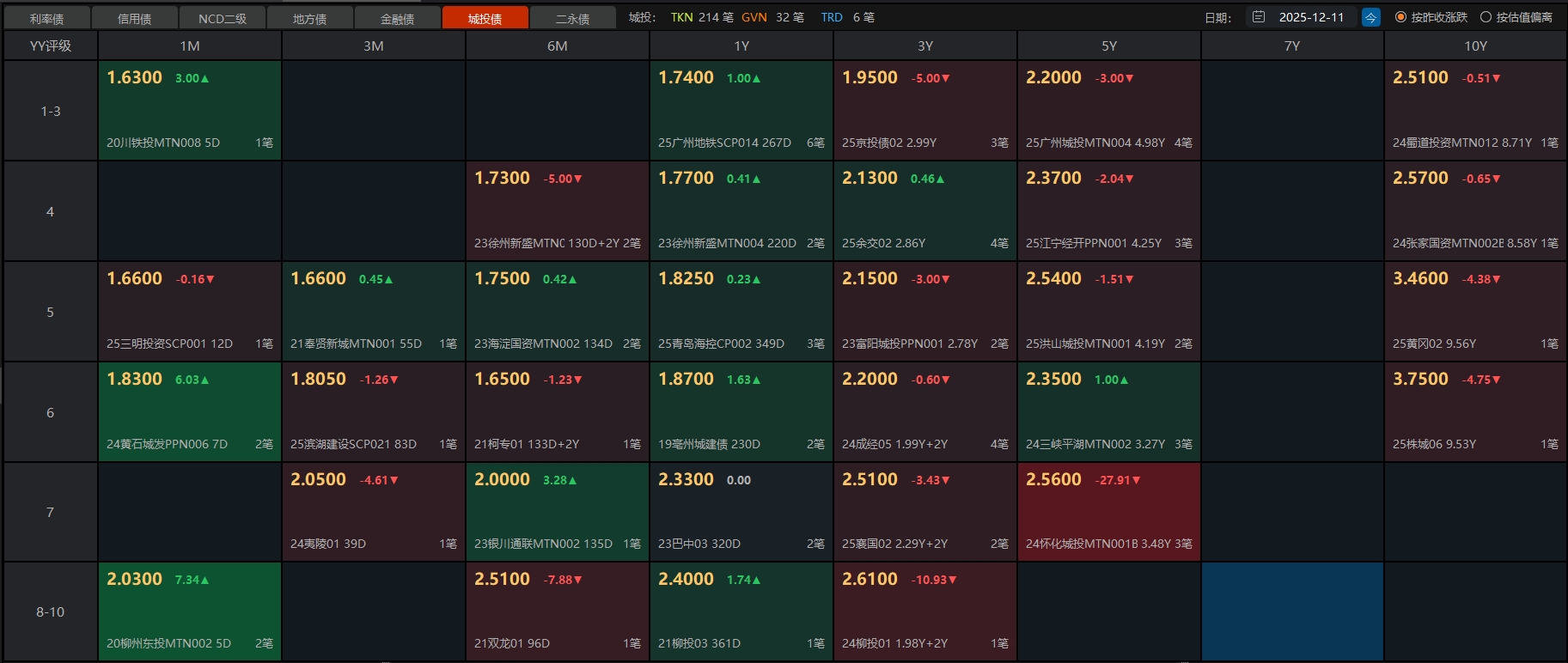Open cell 23徐州新盛MTN004 220D

741,211
